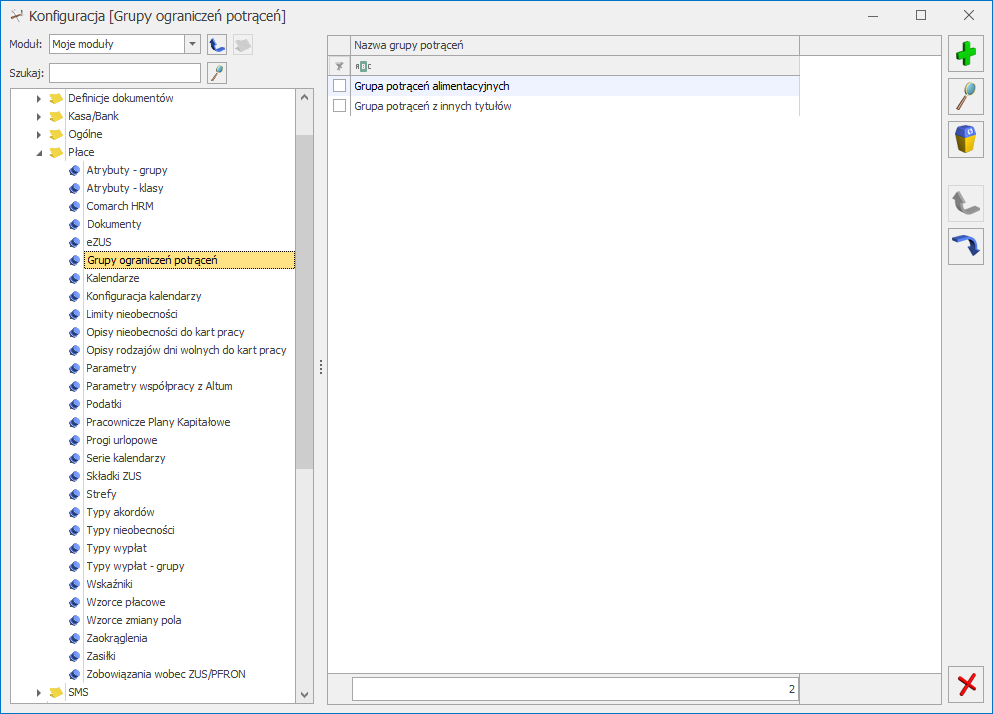The width and height of the screenshot is (993, 714).
Task: Click the filter funnel icon in the table
Action: (339, 66)
